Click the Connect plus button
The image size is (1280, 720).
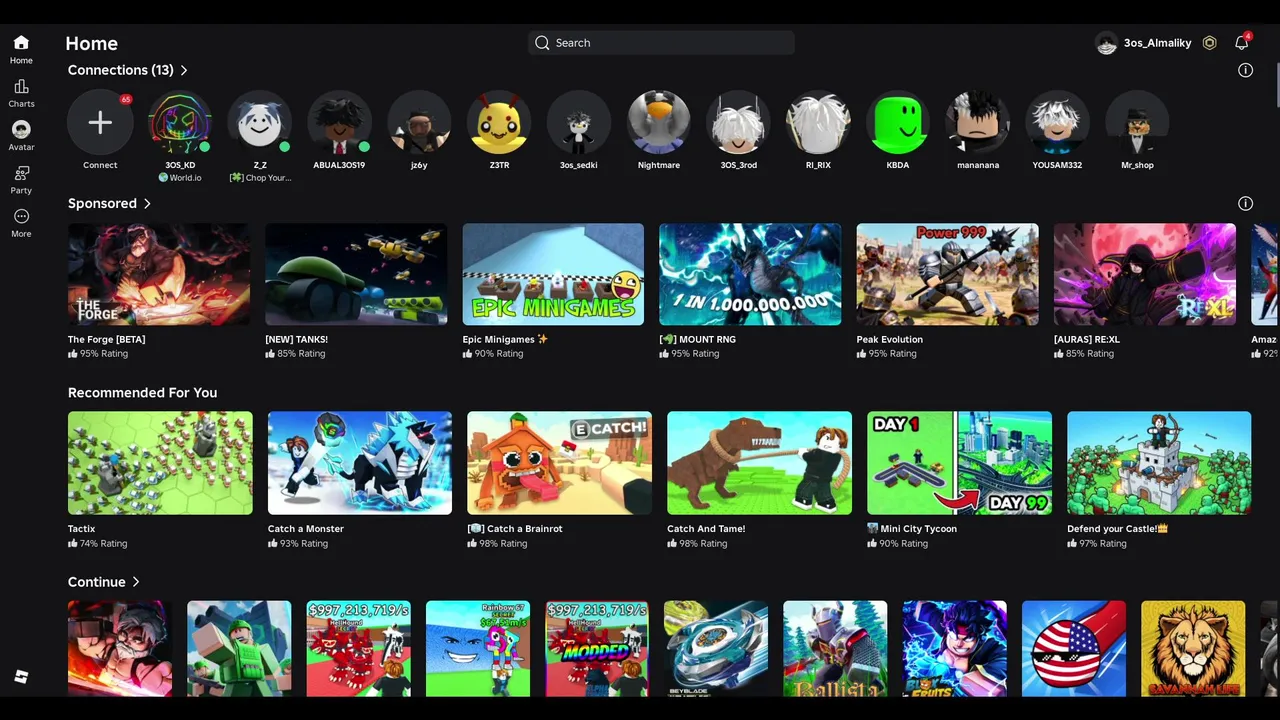[100, 122]
